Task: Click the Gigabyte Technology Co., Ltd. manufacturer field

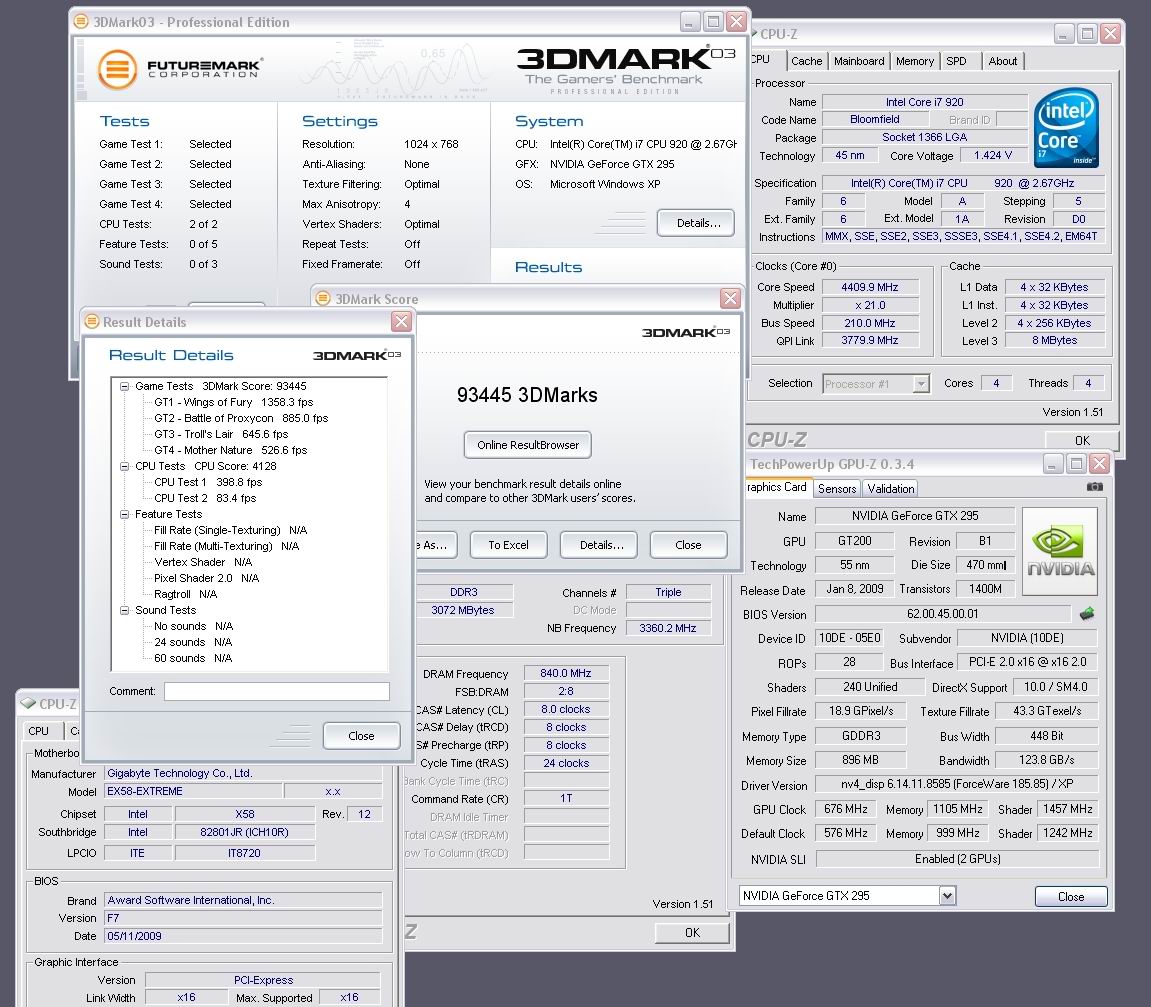Action: tap(243, 773)
